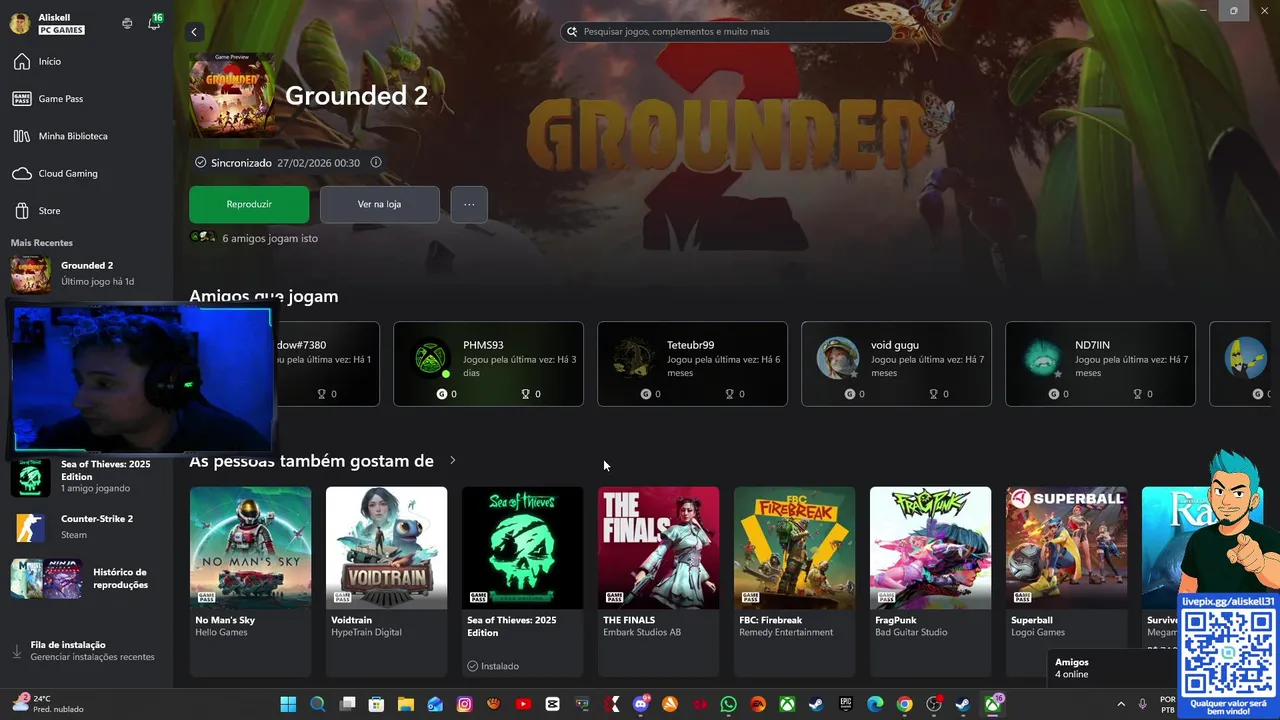Open the Superball game tile
The height and width of the screenshot is (720, 1280).
click(x=1066, y=580)
